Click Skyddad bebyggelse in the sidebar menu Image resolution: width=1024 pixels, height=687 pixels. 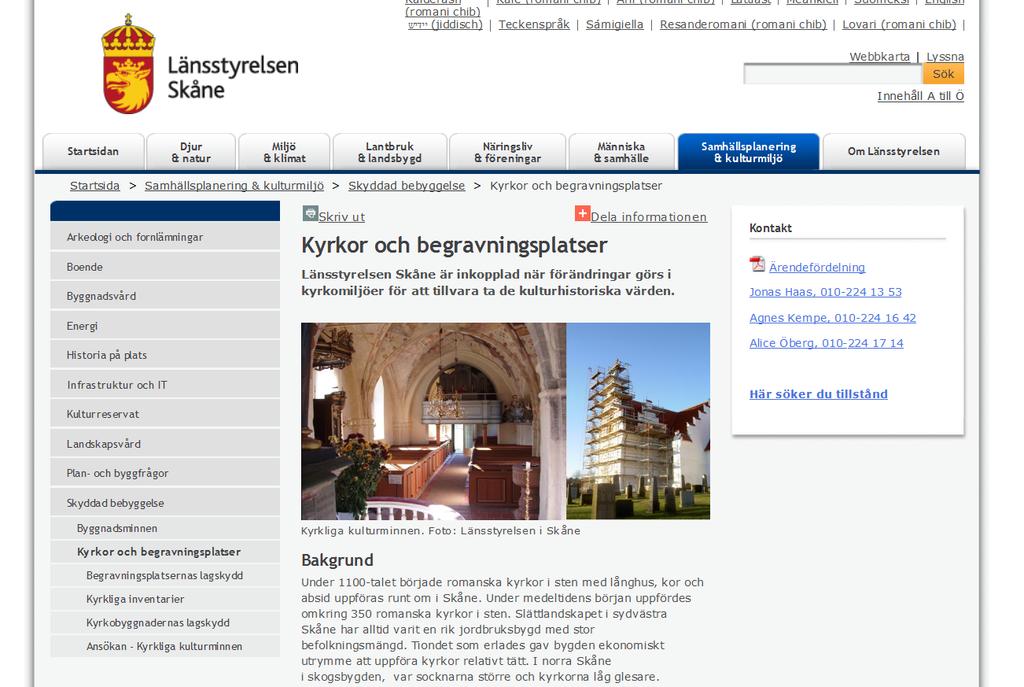[x=165, y=503]
